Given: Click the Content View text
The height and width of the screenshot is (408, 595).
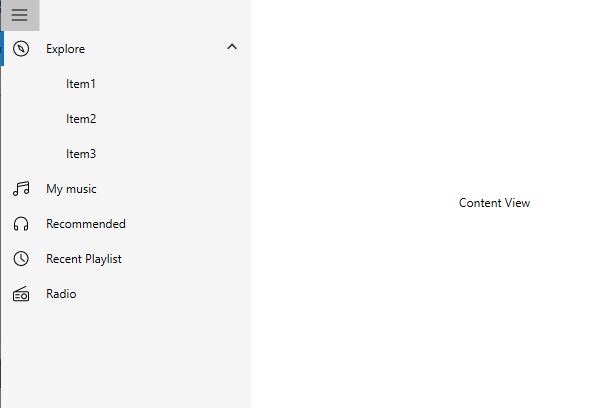Looking at the screenshot, I should click(494, 203).
